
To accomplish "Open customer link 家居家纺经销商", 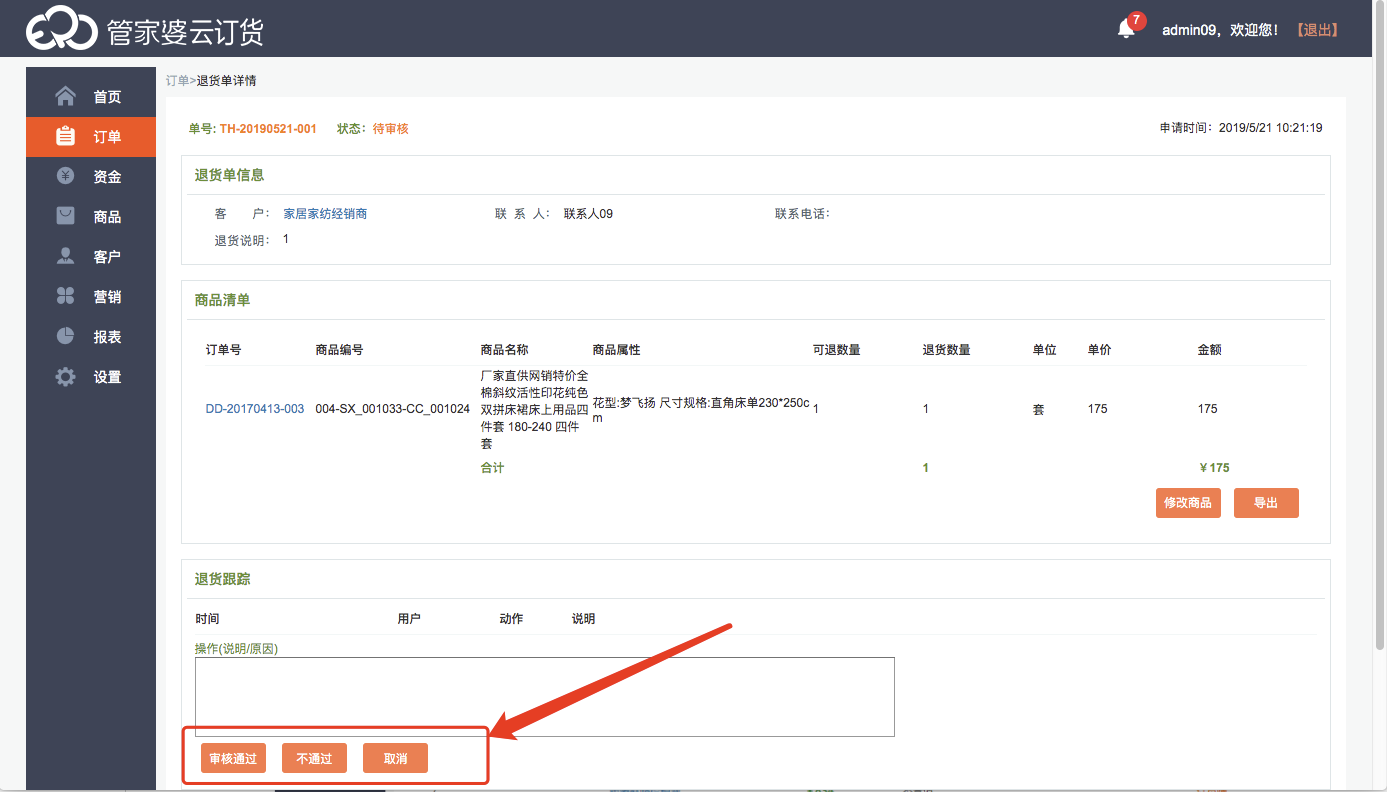I will point(325,214).
